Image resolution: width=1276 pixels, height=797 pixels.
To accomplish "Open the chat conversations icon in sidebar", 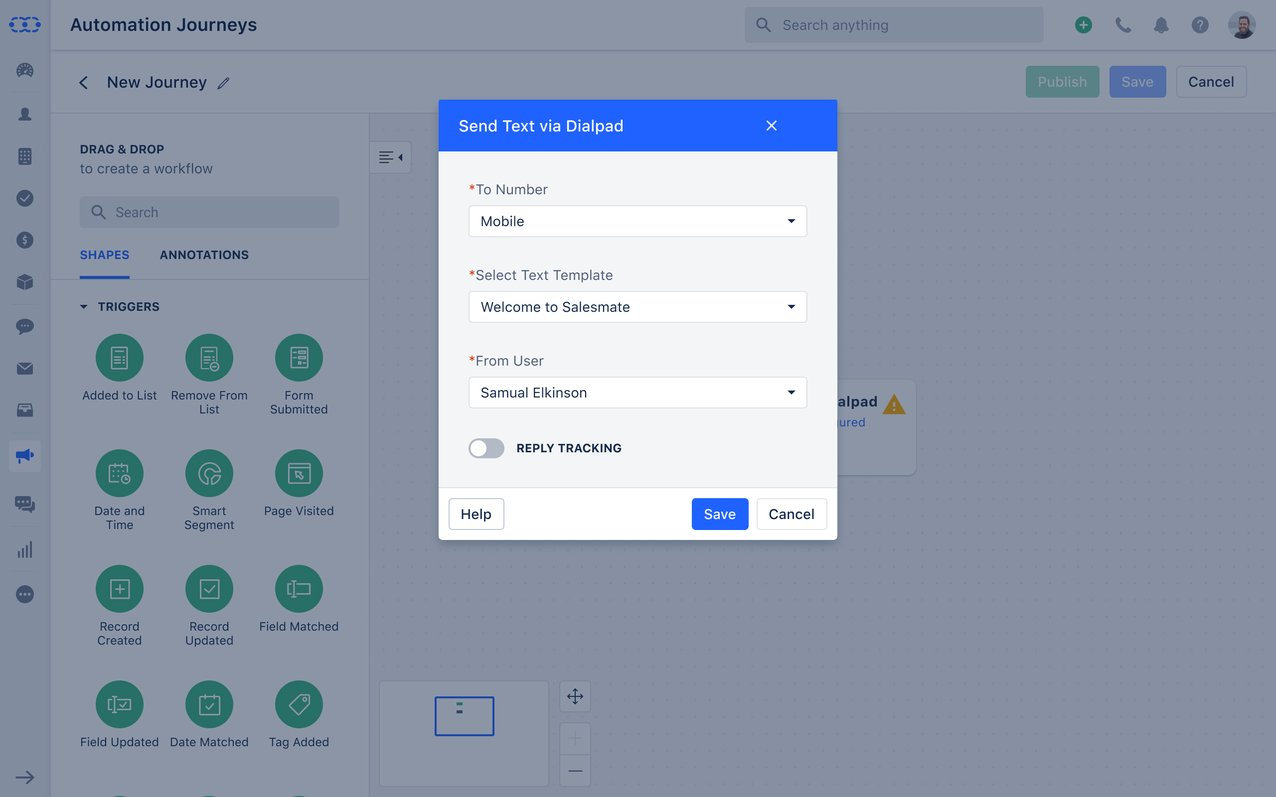I will (25, 504).
